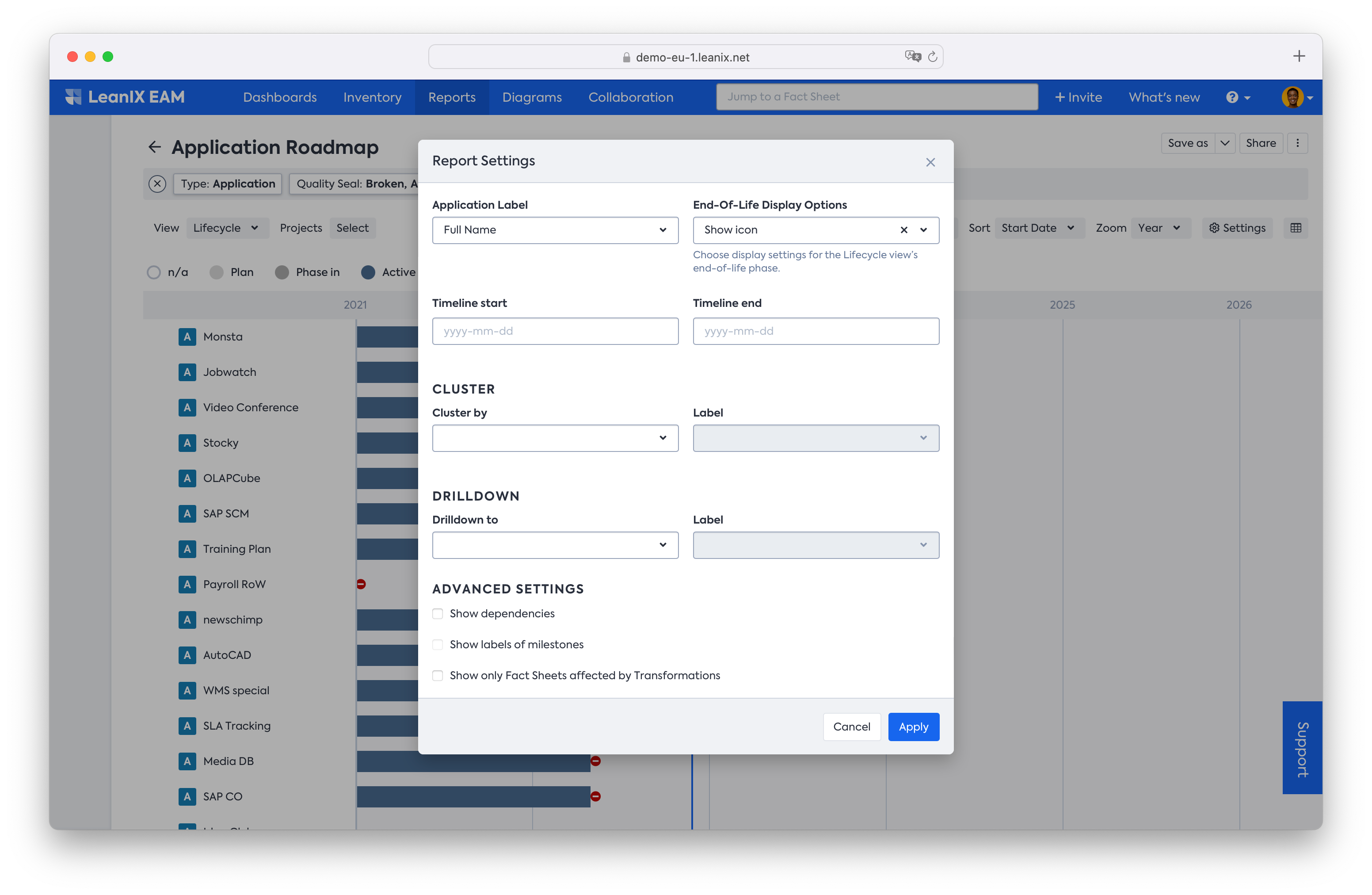Toggle the Plan lifecycle legend item
The image size is (1372, 895).
[231, 272]
